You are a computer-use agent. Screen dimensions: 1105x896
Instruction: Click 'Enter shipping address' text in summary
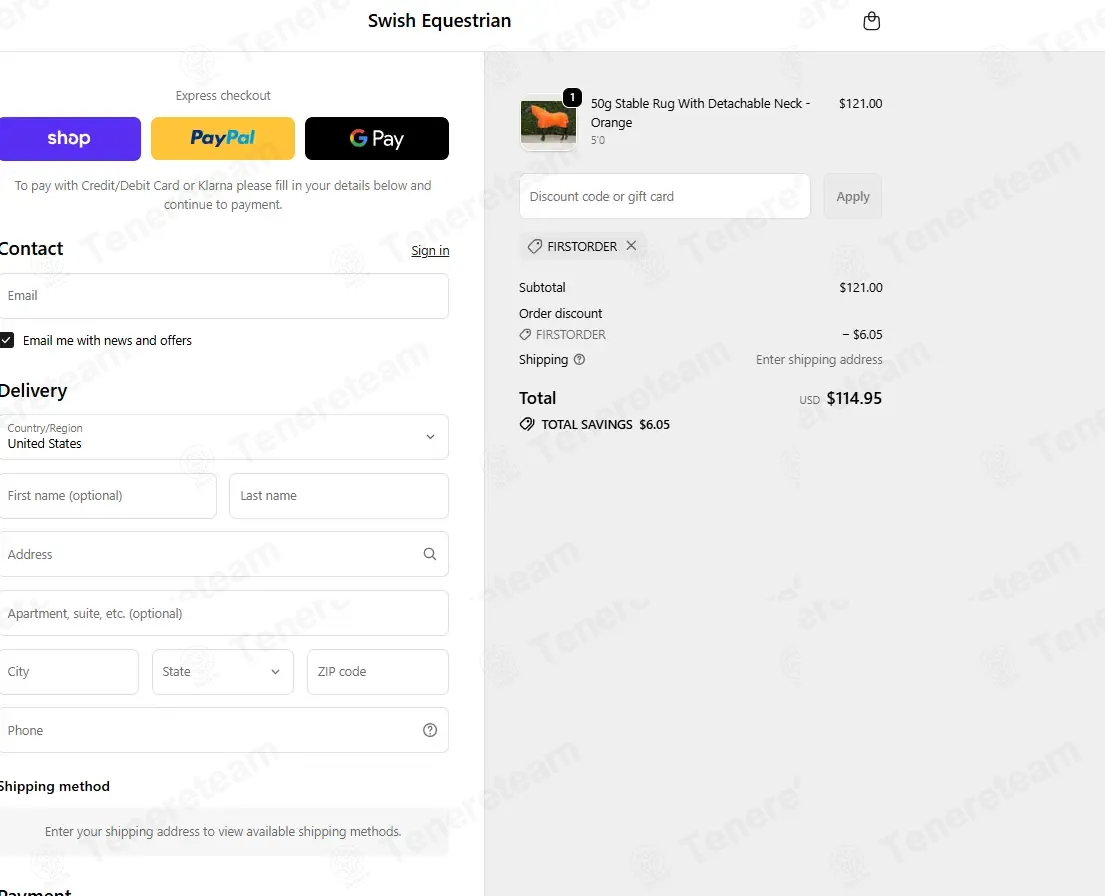pyautogui.click(x=819, y=360)
